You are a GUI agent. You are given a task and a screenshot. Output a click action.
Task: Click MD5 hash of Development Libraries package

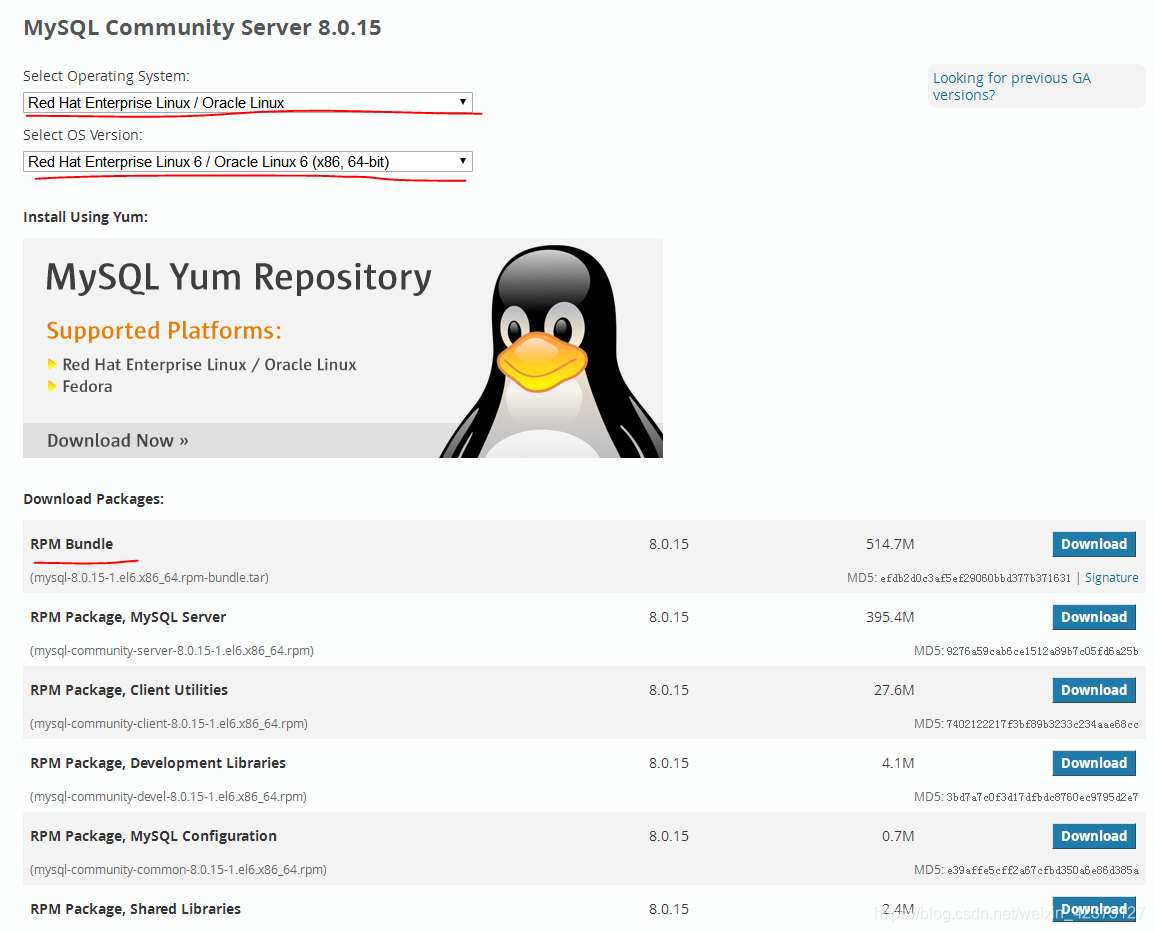pyautogui.click(x=1042, y=797)
